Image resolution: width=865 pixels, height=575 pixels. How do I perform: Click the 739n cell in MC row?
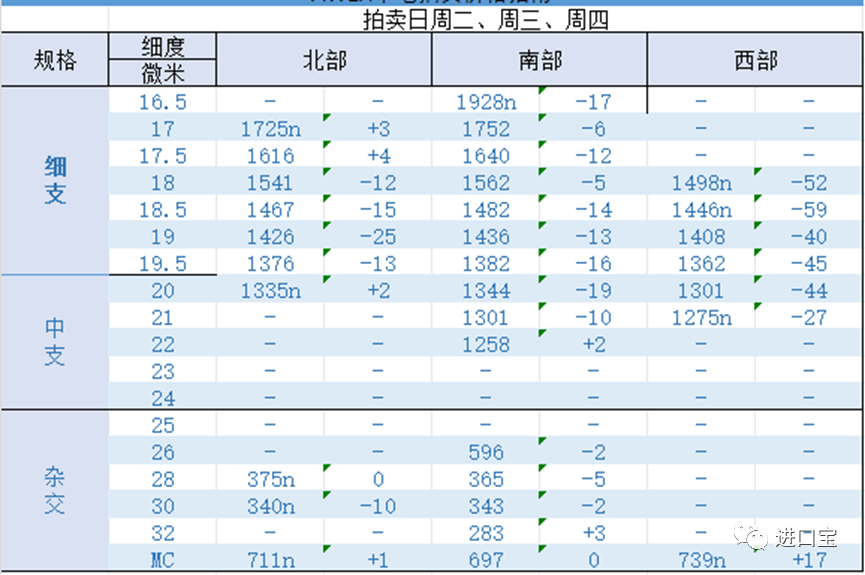[x=701, y=560]
